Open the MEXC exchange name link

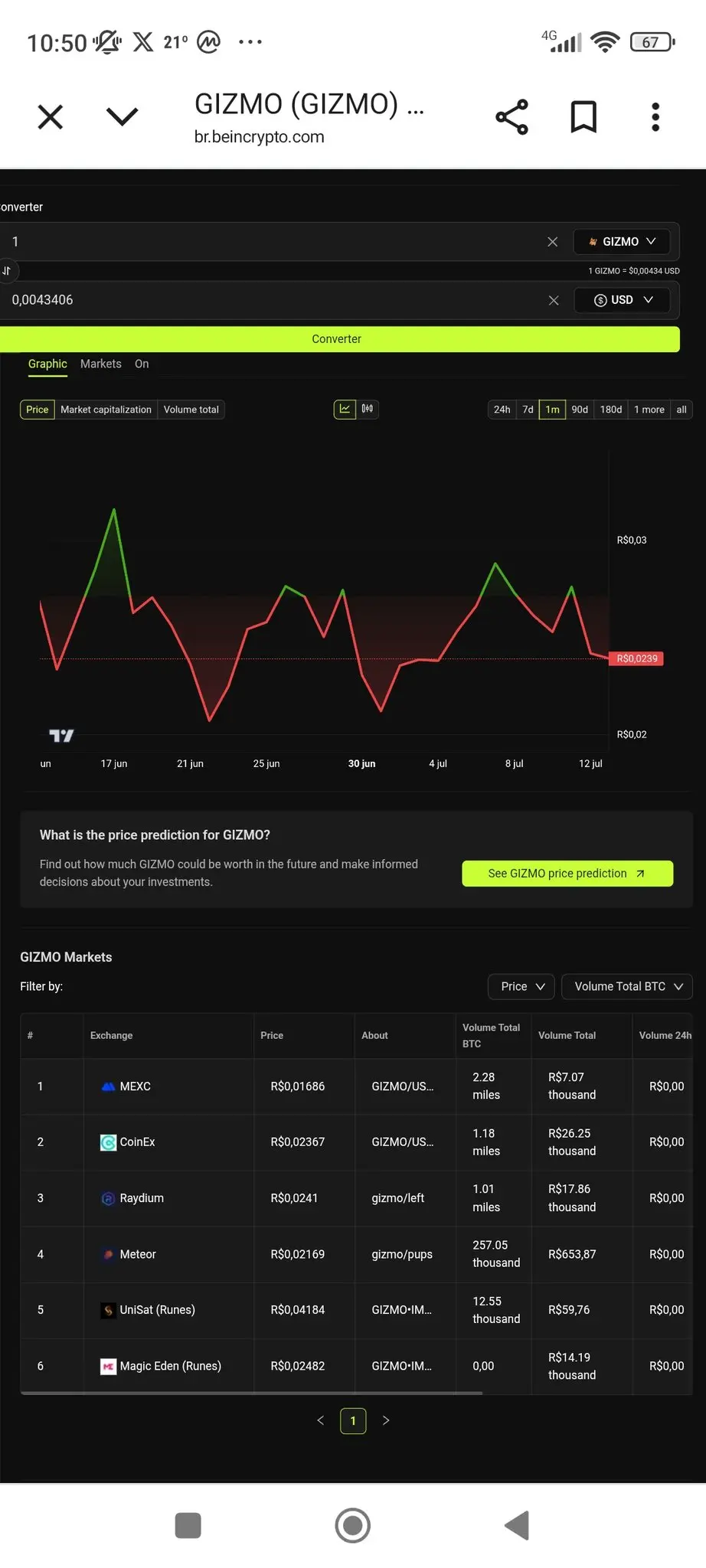pos(136,1086)
